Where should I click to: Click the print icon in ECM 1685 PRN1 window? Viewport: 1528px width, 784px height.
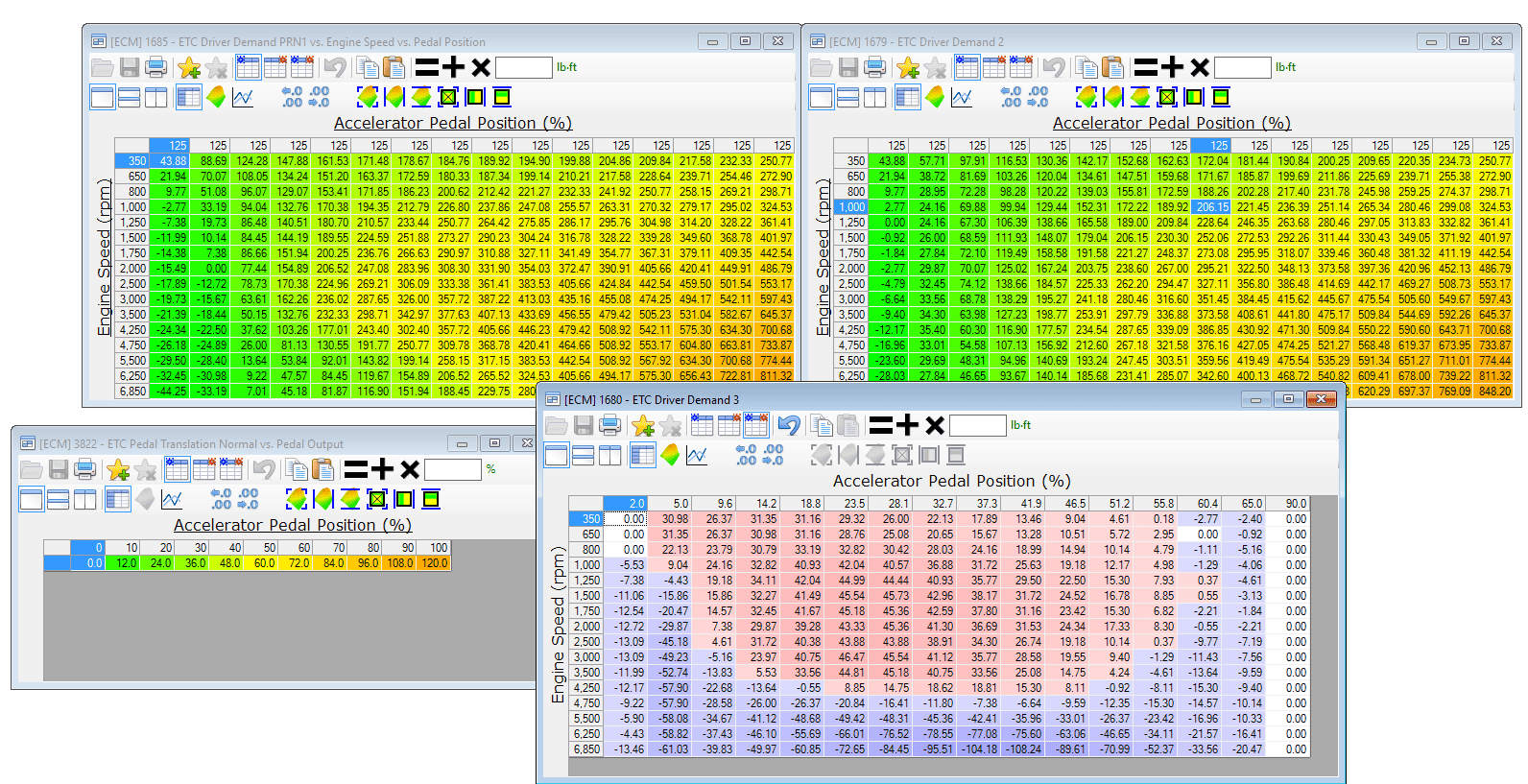[156, 67]
